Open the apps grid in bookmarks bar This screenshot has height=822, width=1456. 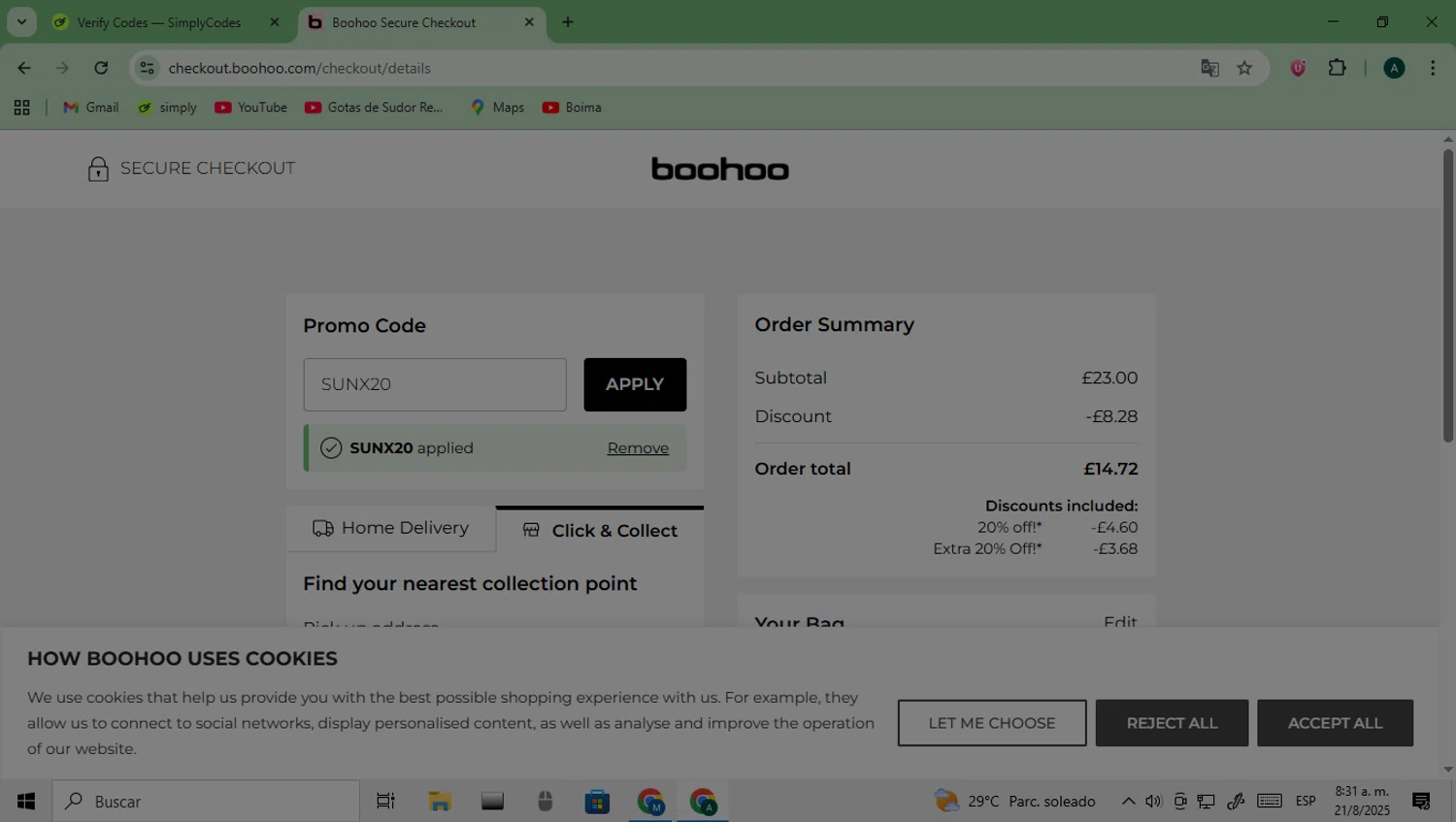[x=21, y=108]
